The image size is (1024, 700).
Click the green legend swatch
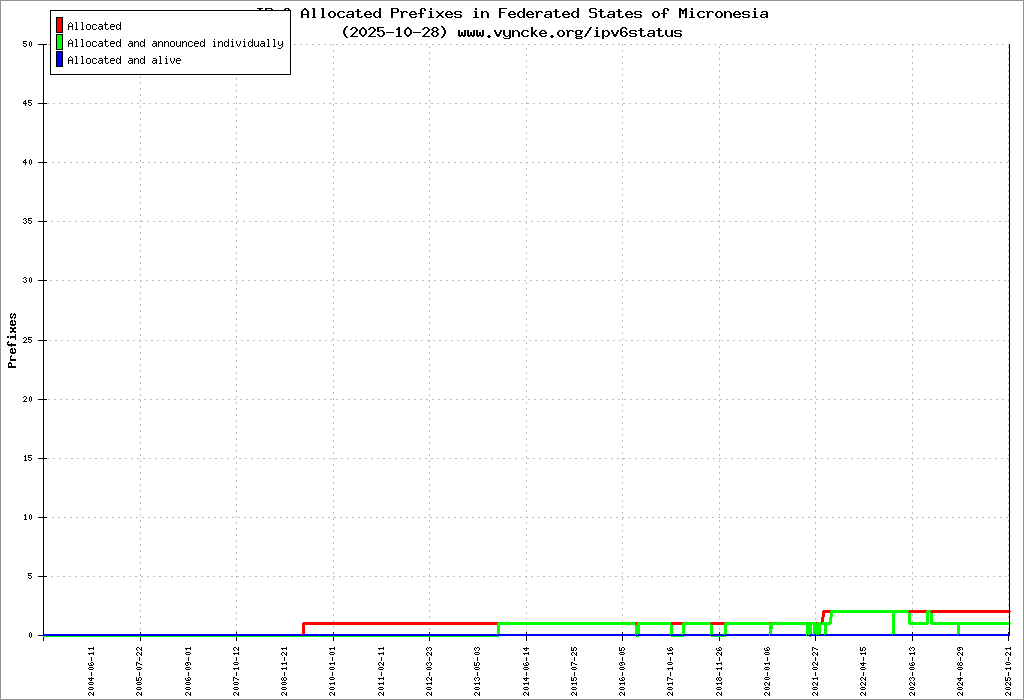(59, 43)
